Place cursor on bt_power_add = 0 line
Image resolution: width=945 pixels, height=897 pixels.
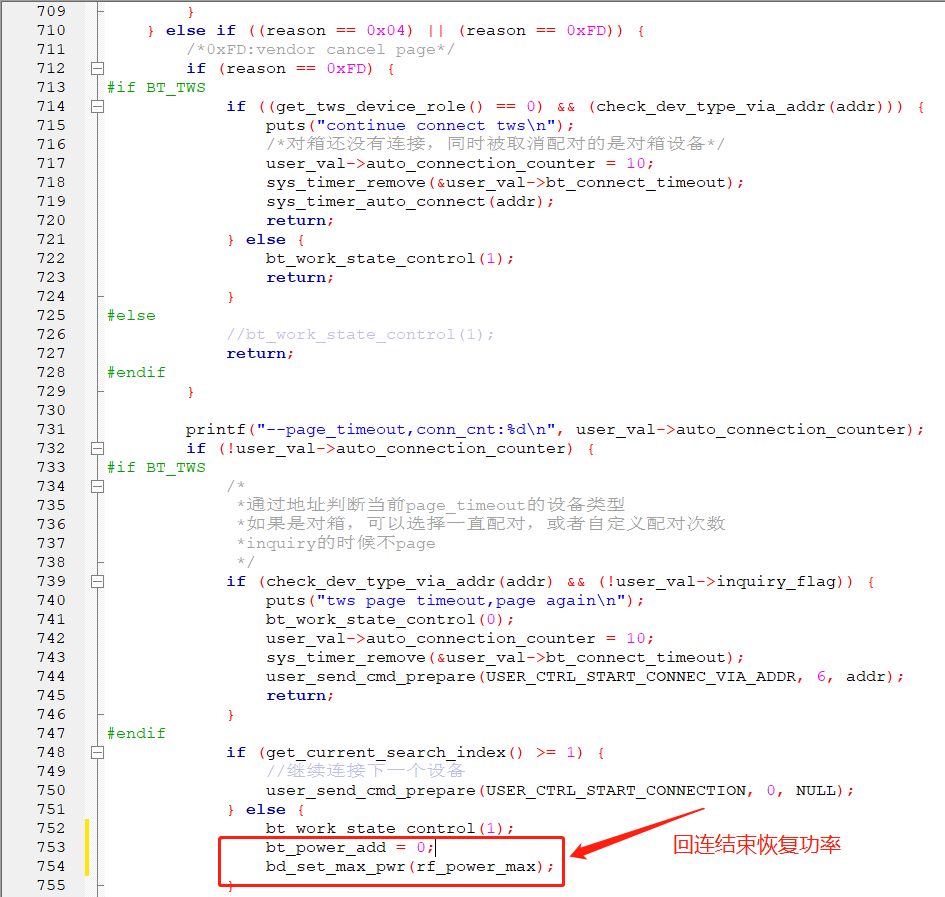(350, 848)
